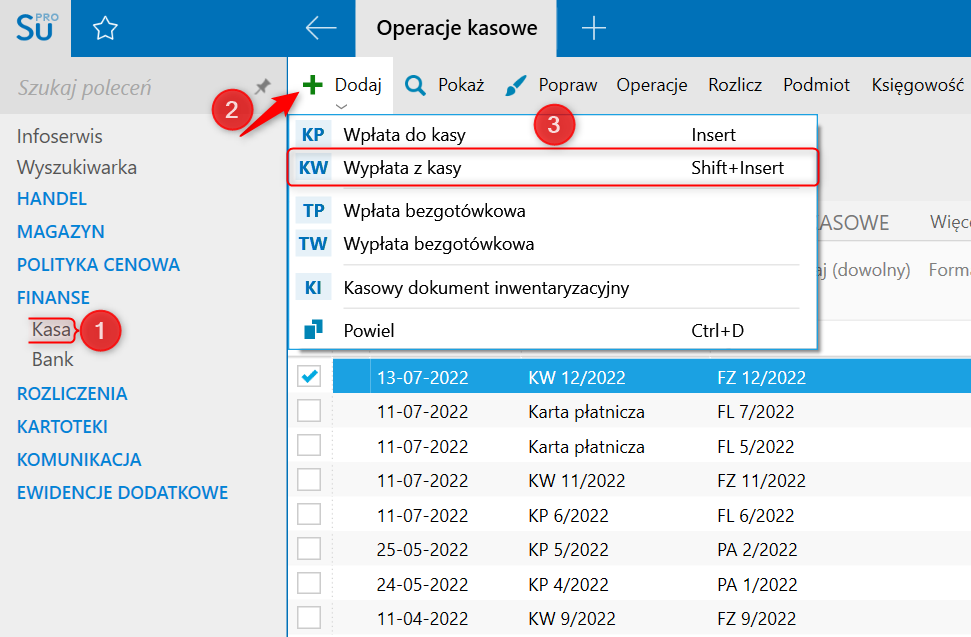Click the Popraw brush icon

pos(515,85)
